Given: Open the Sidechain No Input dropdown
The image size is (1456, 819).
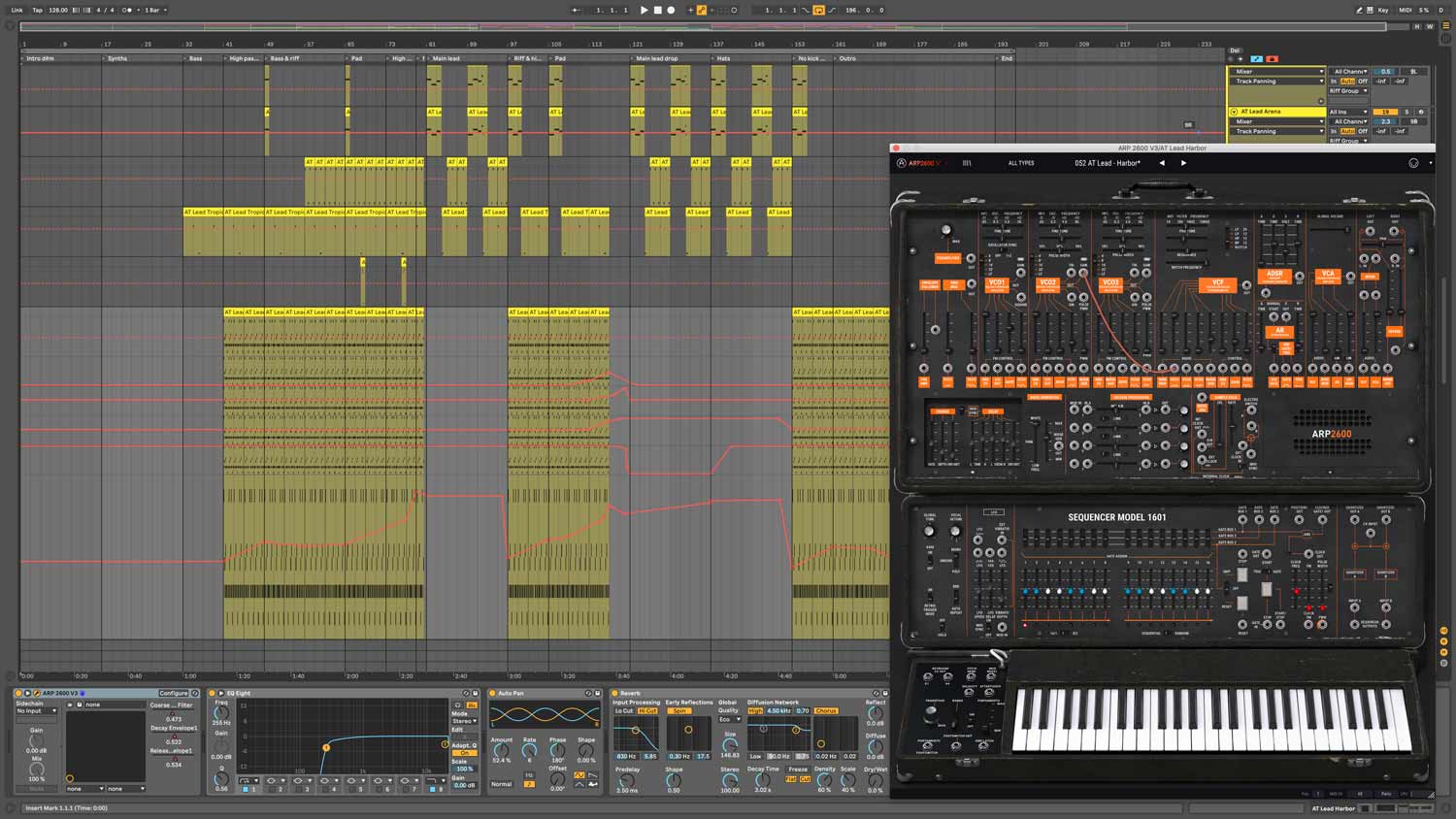Looking at the screenshot, I should [36, 711].
